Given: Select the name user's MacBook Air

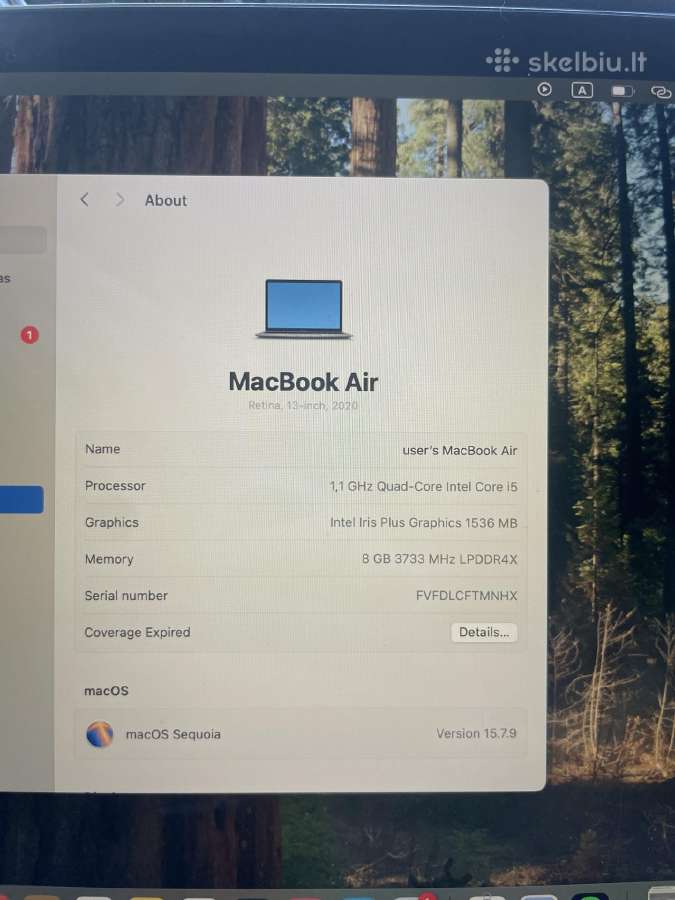Looking at the screenshot, I should (459, 451).
